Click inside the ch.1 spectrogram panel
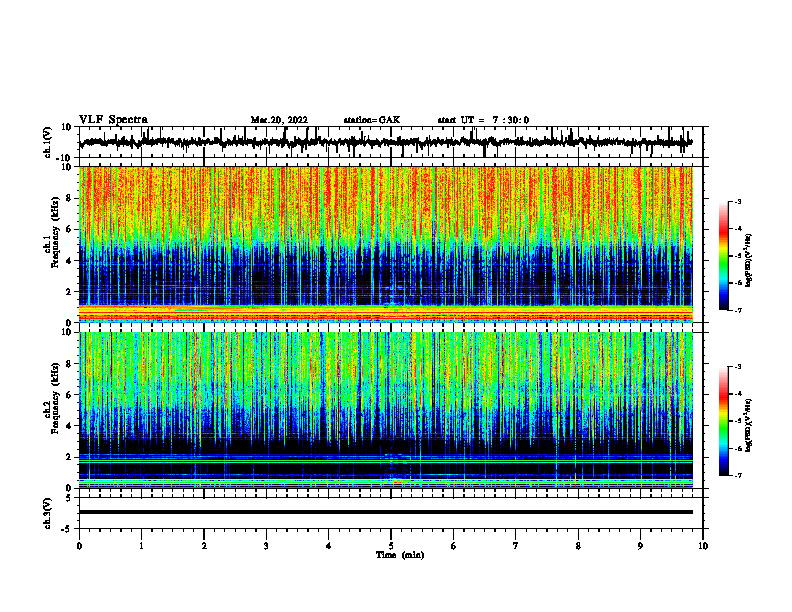This screenshot has width=792, height=612. [x=385, y=244]
